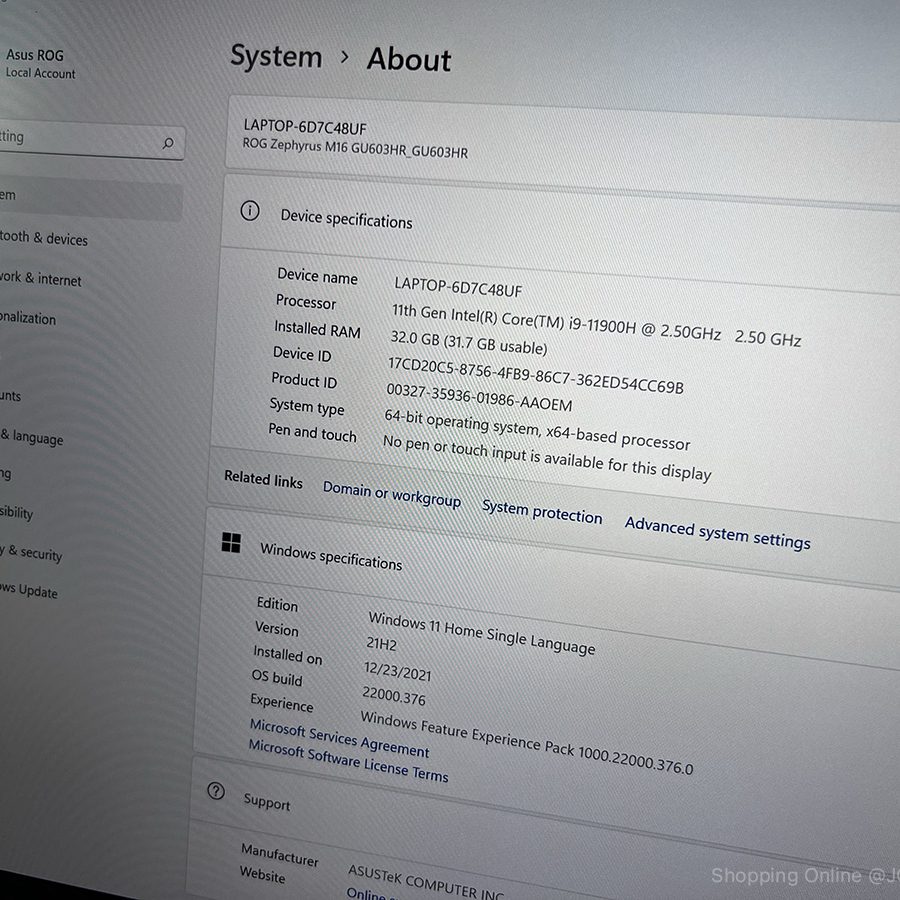Open the System protection link
The height and width of the screenshot is (900, 900).
[x=542, y=512]
